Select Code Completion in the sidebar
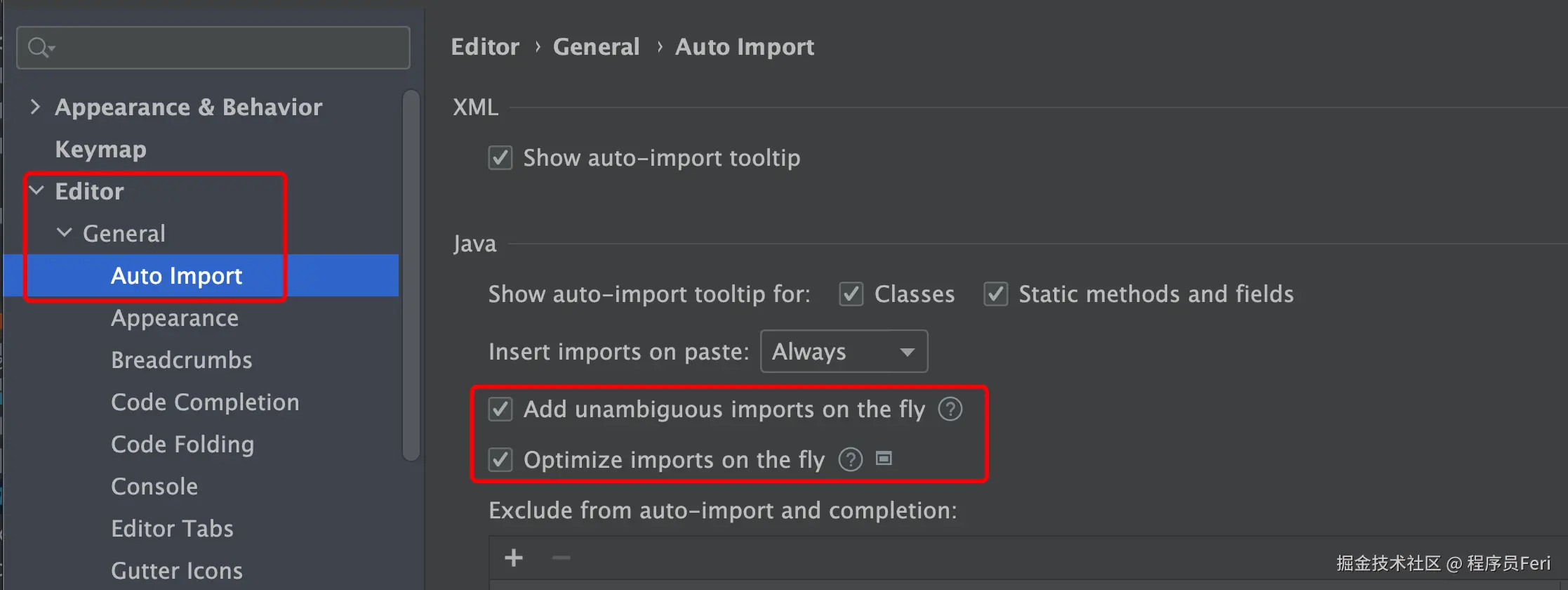 pyautogui.click(x=205, y=402)
